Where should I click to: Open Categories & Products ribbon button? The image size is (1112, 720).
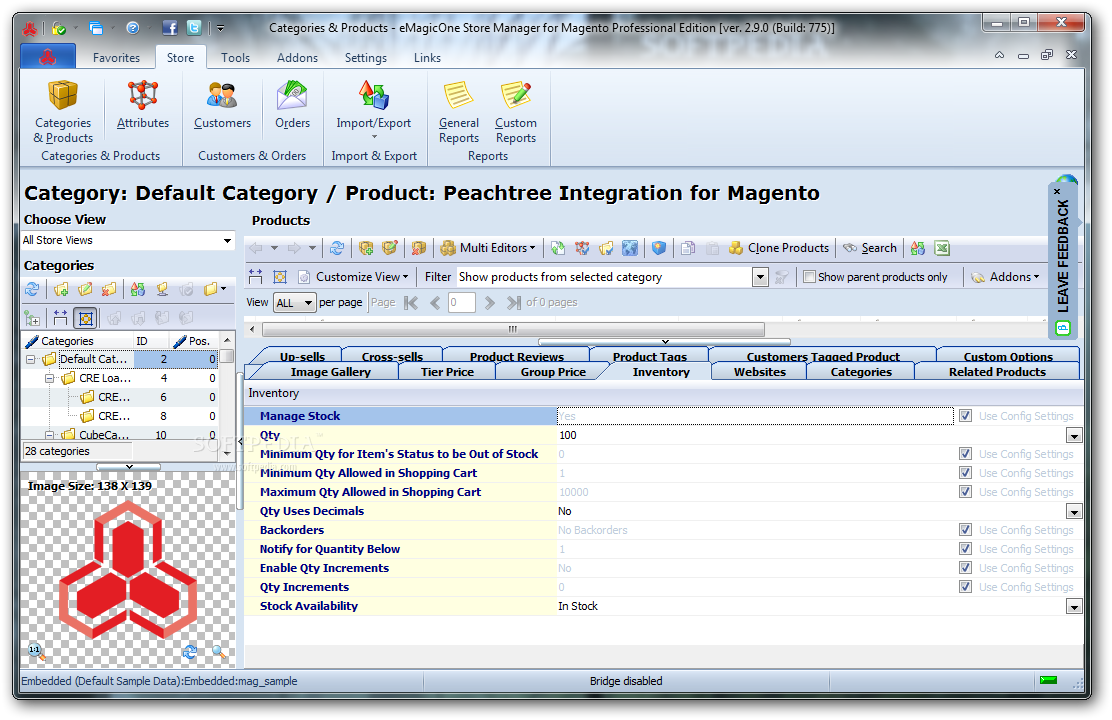tap(63, 111)
